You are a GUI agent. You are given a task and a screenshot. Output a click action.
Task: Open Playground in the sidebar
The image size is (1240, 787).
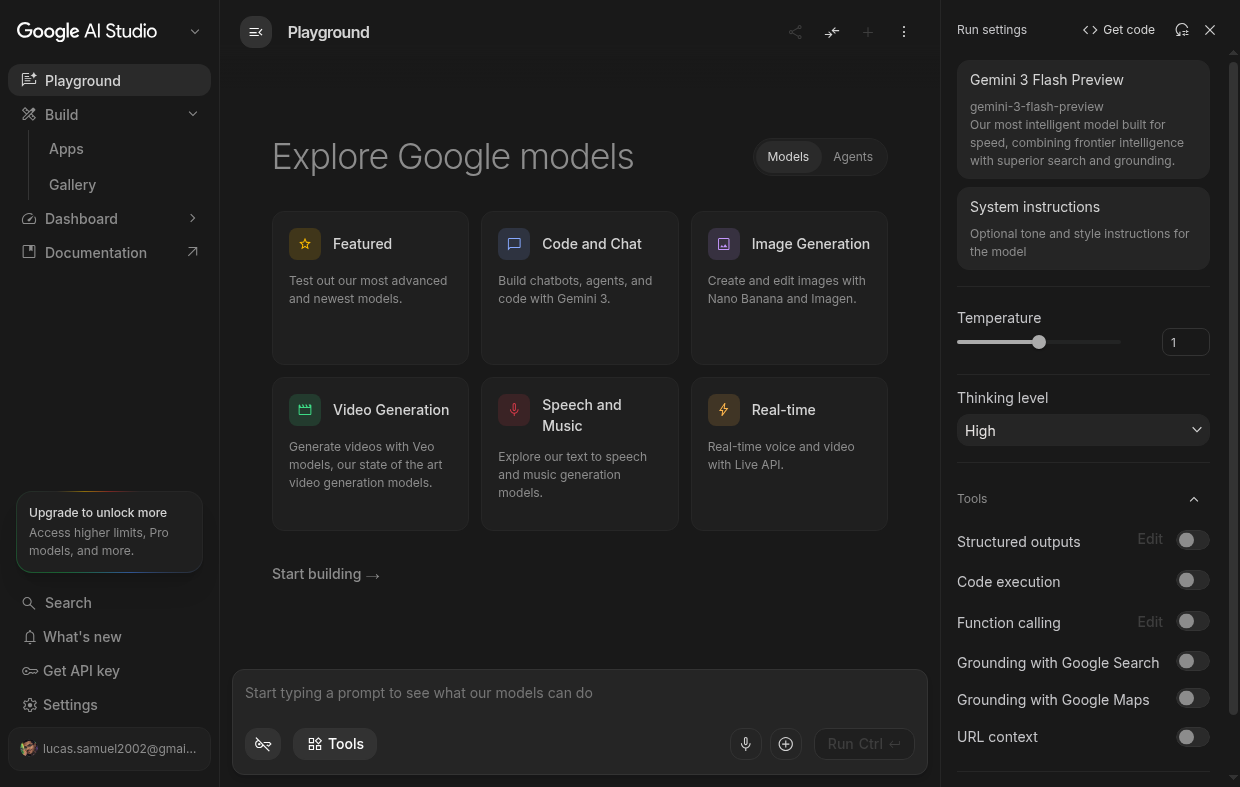click(109, 80)
